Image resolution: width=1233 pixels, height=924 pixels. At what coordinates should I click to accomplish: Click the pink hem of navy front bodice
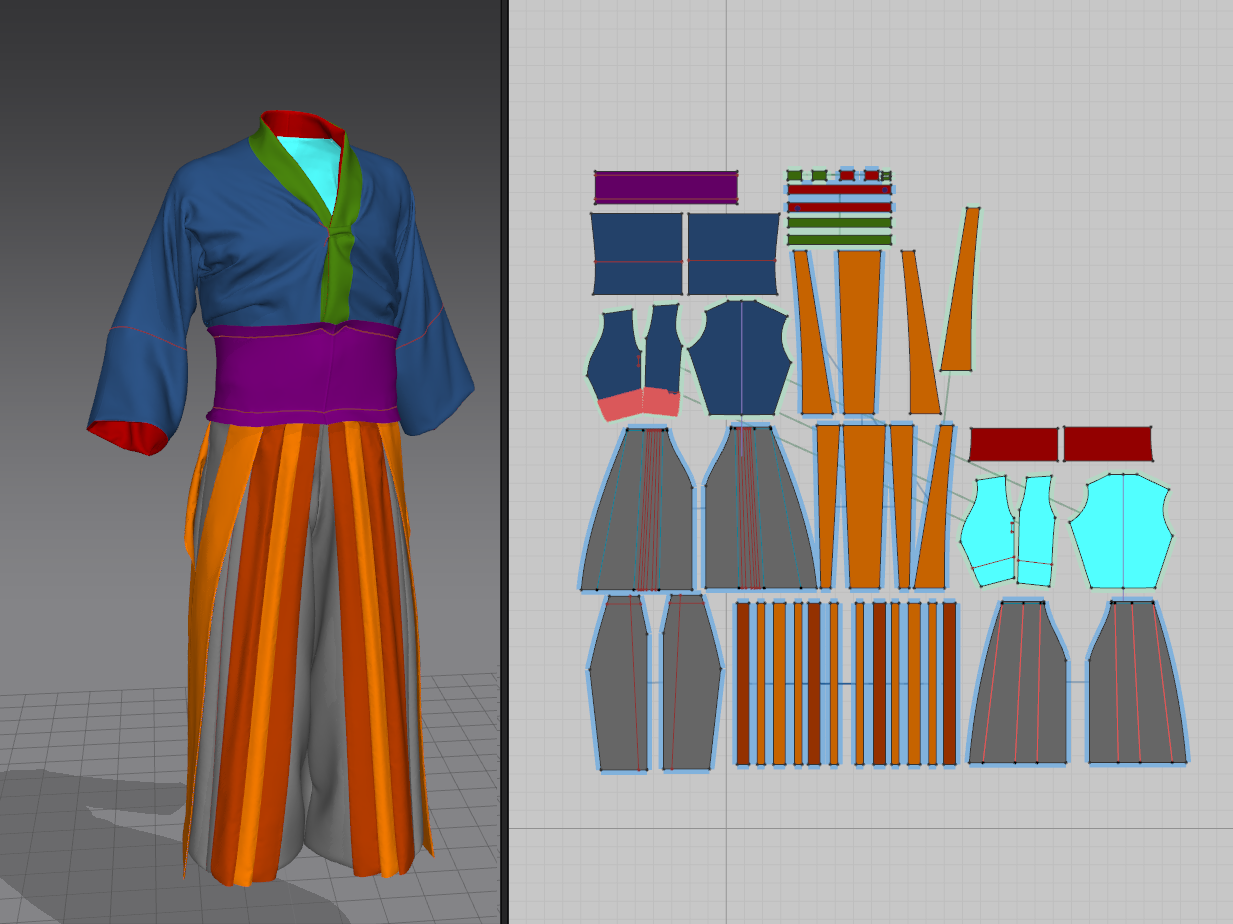click(x=638, y=405)
